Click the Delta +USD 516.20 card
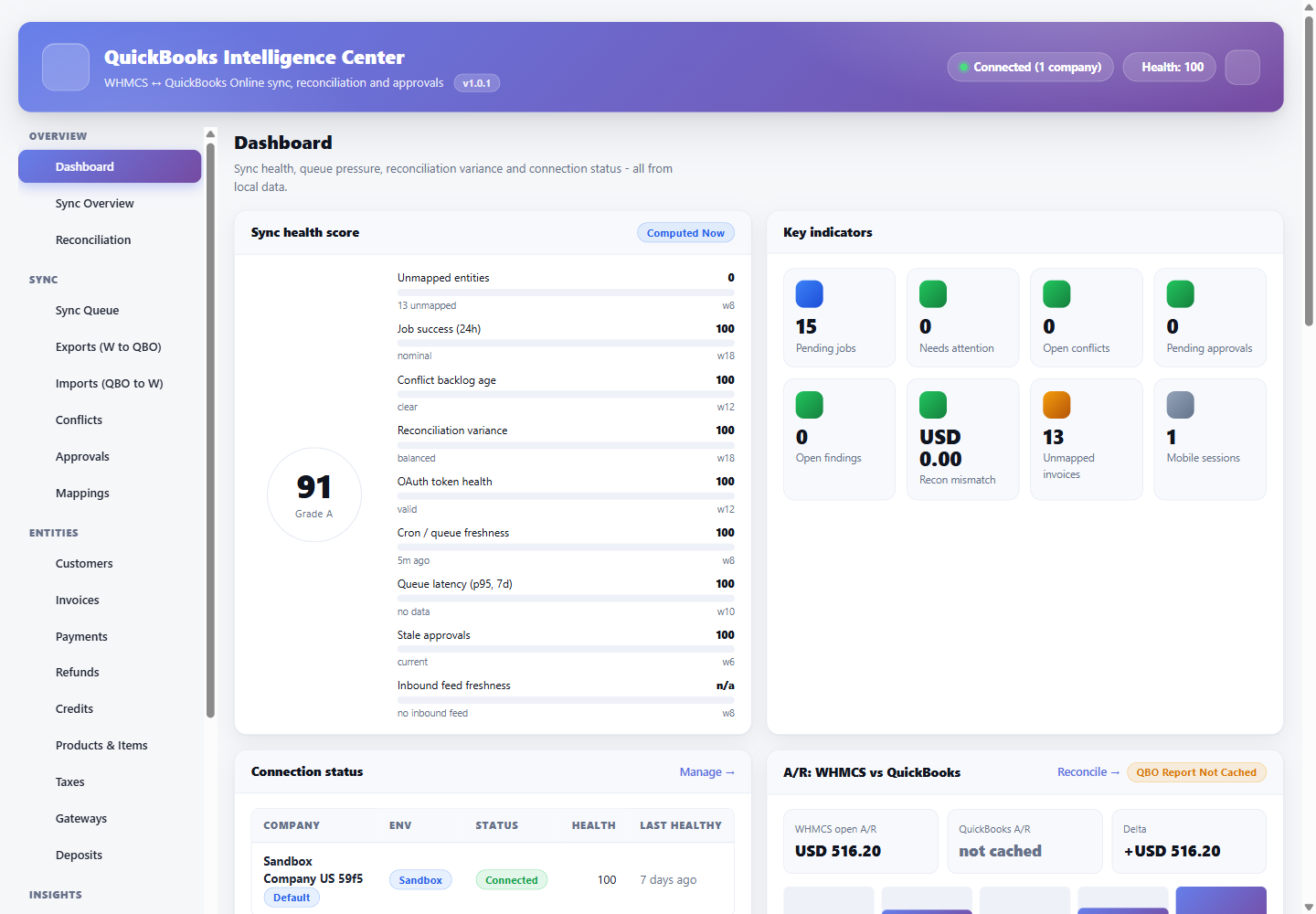The image size is (1316, 914). click(x=1189, y=841)
